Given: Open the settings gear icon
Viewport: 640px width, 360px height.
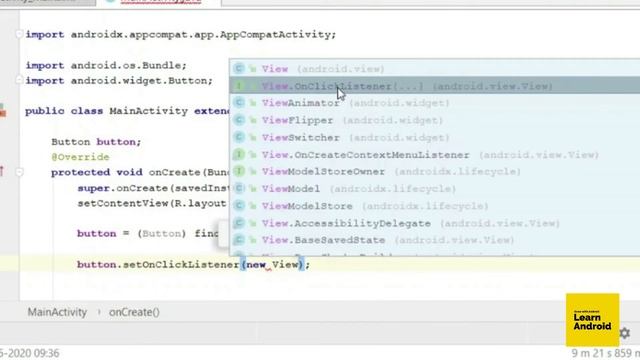Looking at the screenshot, I should point(625,333).
